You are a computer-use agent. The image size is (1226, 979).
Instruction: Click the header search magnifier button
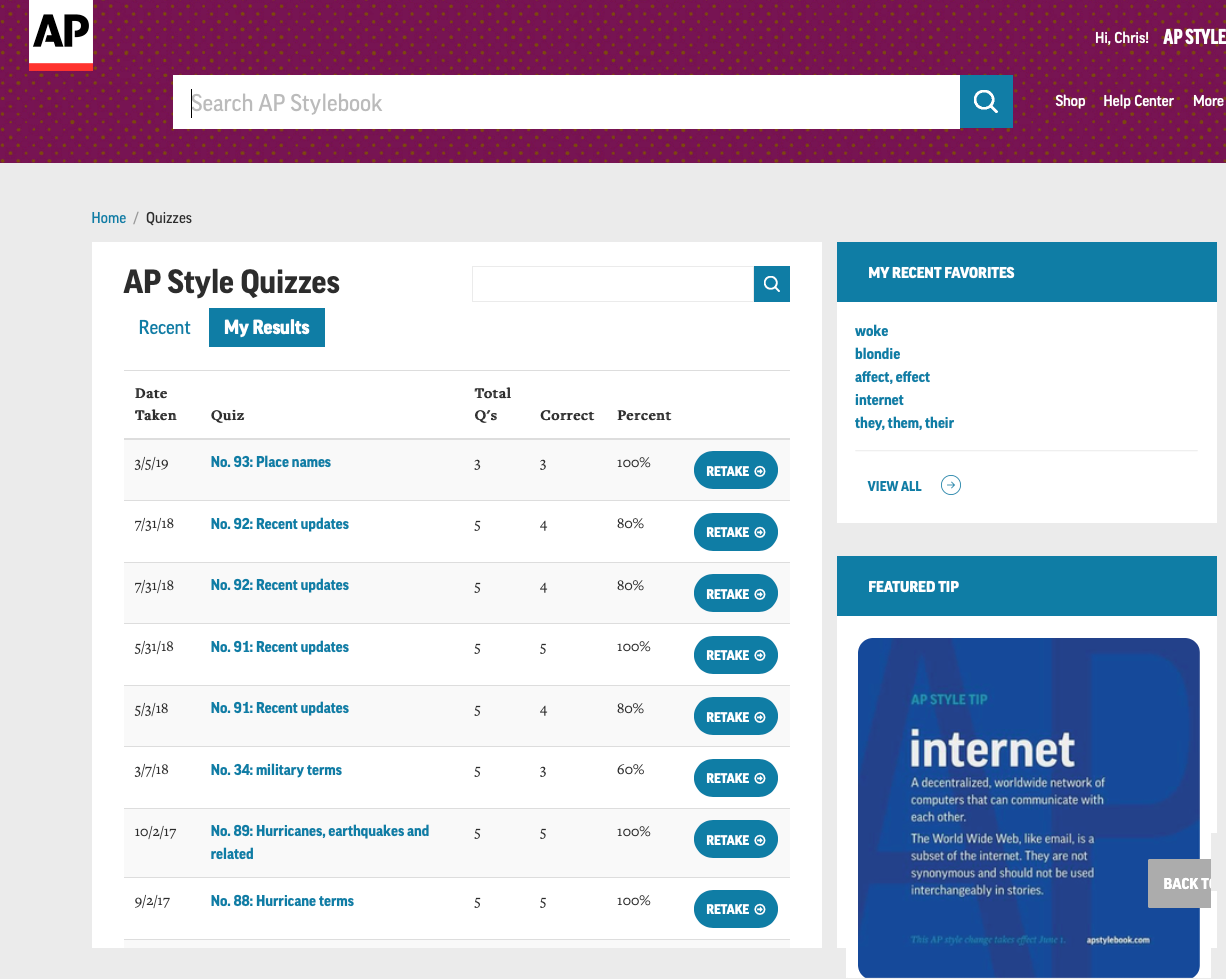pyautogui.click(x=986, y=102)
